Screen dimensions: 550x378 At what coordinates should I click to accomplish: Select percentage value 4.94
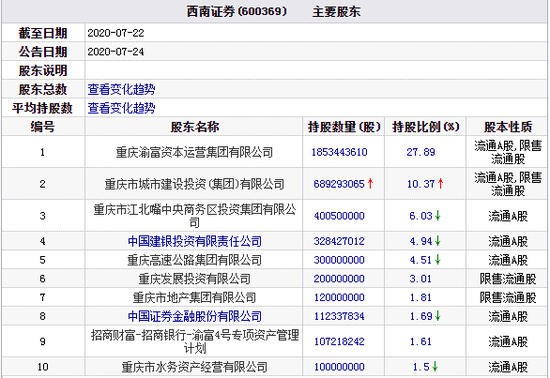tap(421, 241)
